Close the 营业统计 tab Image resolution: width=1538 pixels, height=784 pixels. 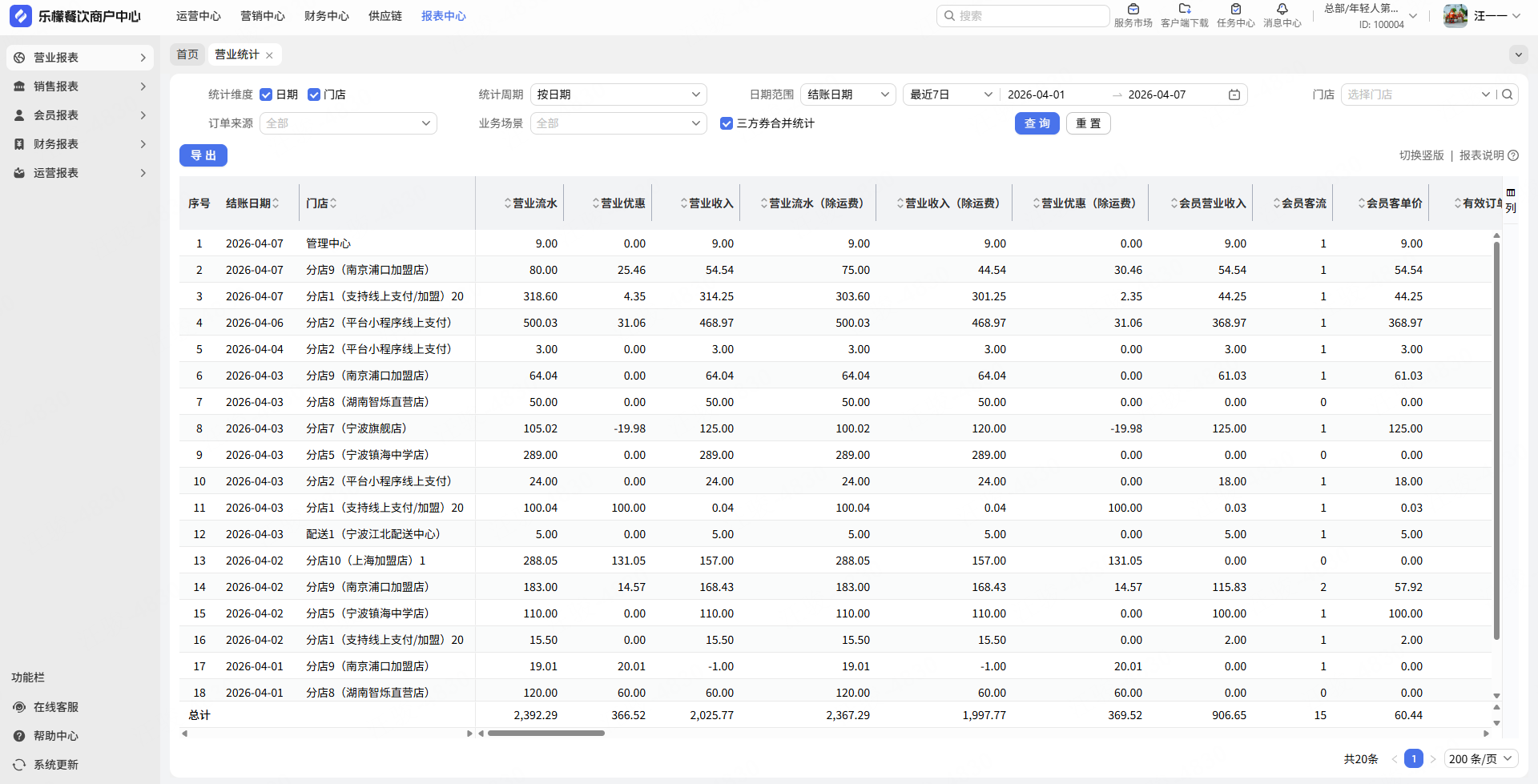click(269, 55)
